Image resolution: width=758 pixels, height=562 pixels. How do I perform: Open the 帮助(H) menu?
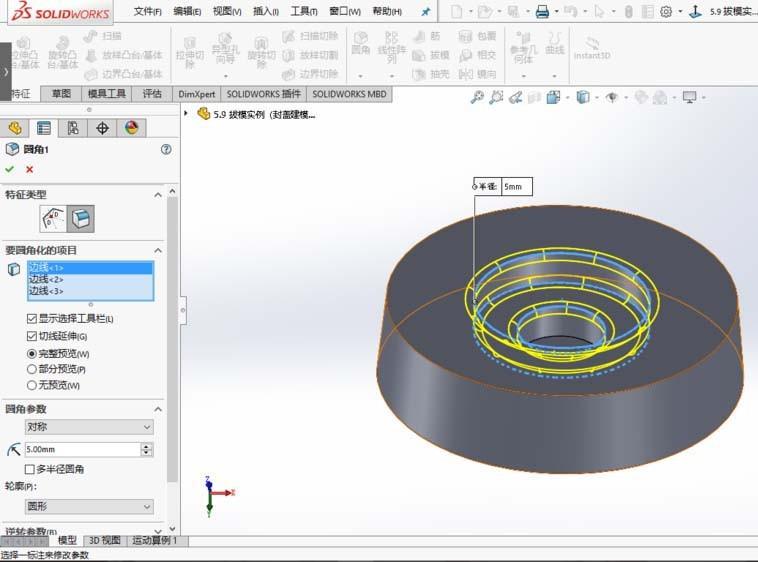coord(387,12)
